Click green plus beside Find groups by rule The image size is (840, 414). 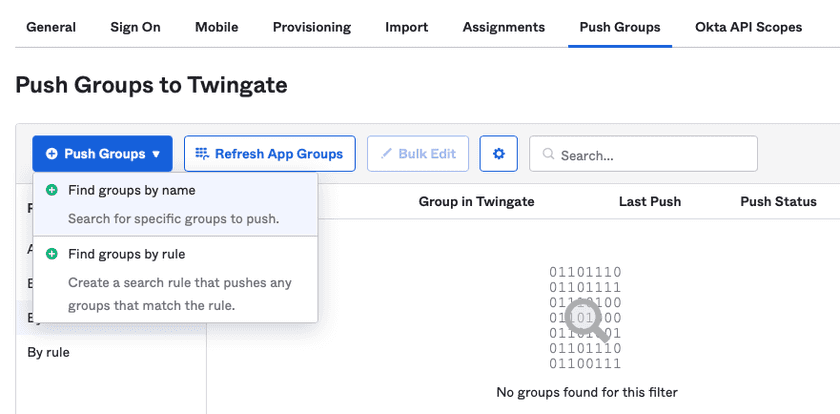coord(52,254)
